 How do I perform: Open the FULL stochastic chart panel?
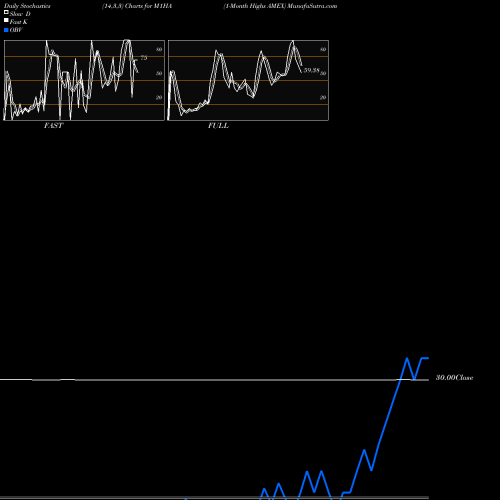(248, 80)
